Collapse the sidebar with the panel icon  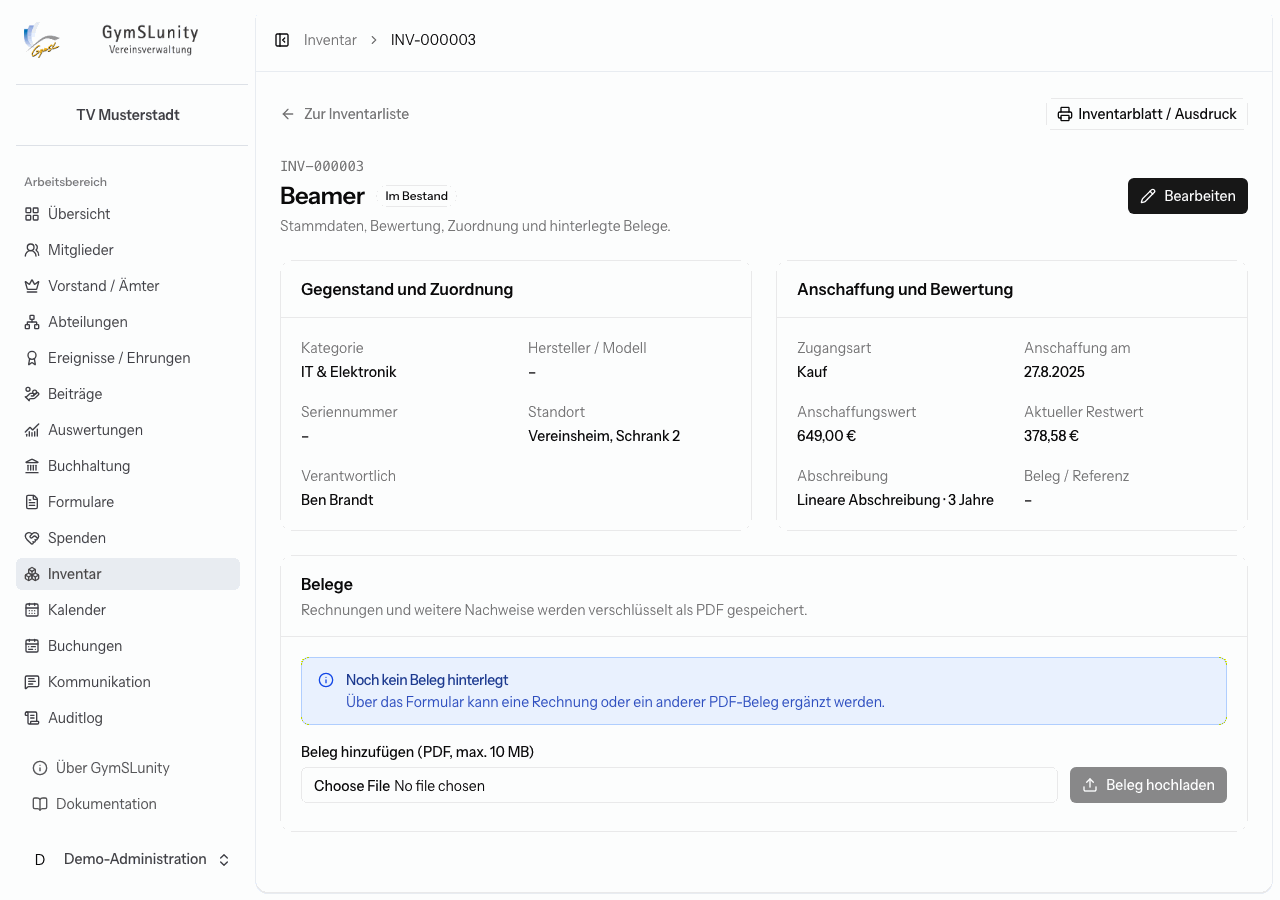coord(282,40)
